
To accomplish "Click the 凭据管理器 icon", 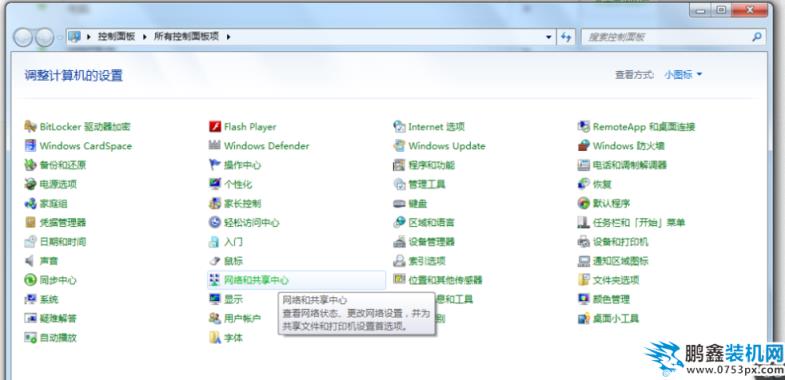I will [x=31, y=222].
